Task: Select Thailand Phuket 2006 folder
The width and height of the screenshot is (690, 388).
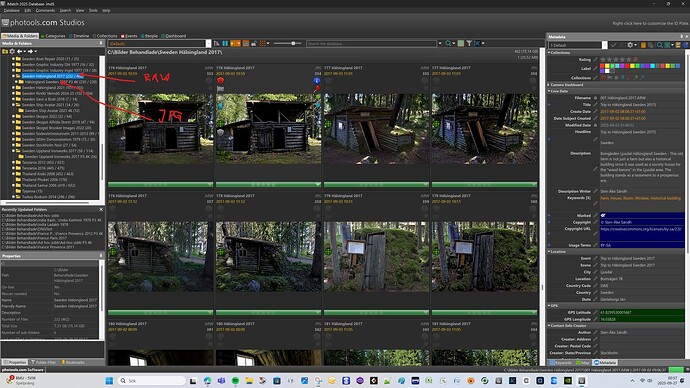Action: 44,179
